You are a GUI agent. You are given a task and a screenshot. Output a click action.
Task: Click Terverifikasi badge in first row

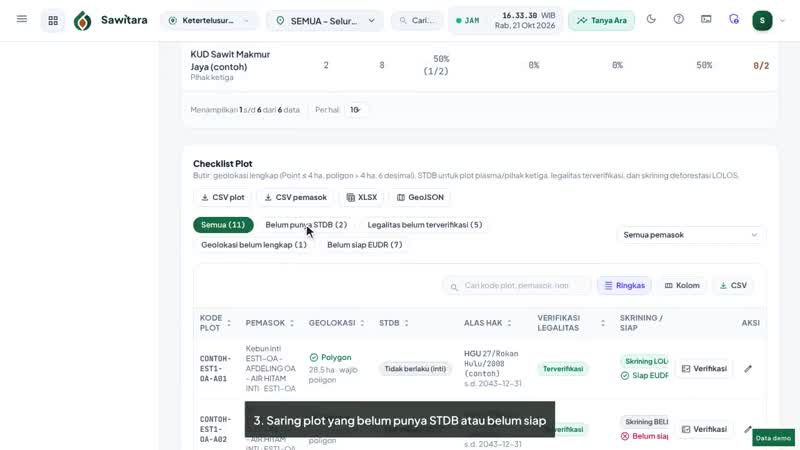tap(563, 369)
